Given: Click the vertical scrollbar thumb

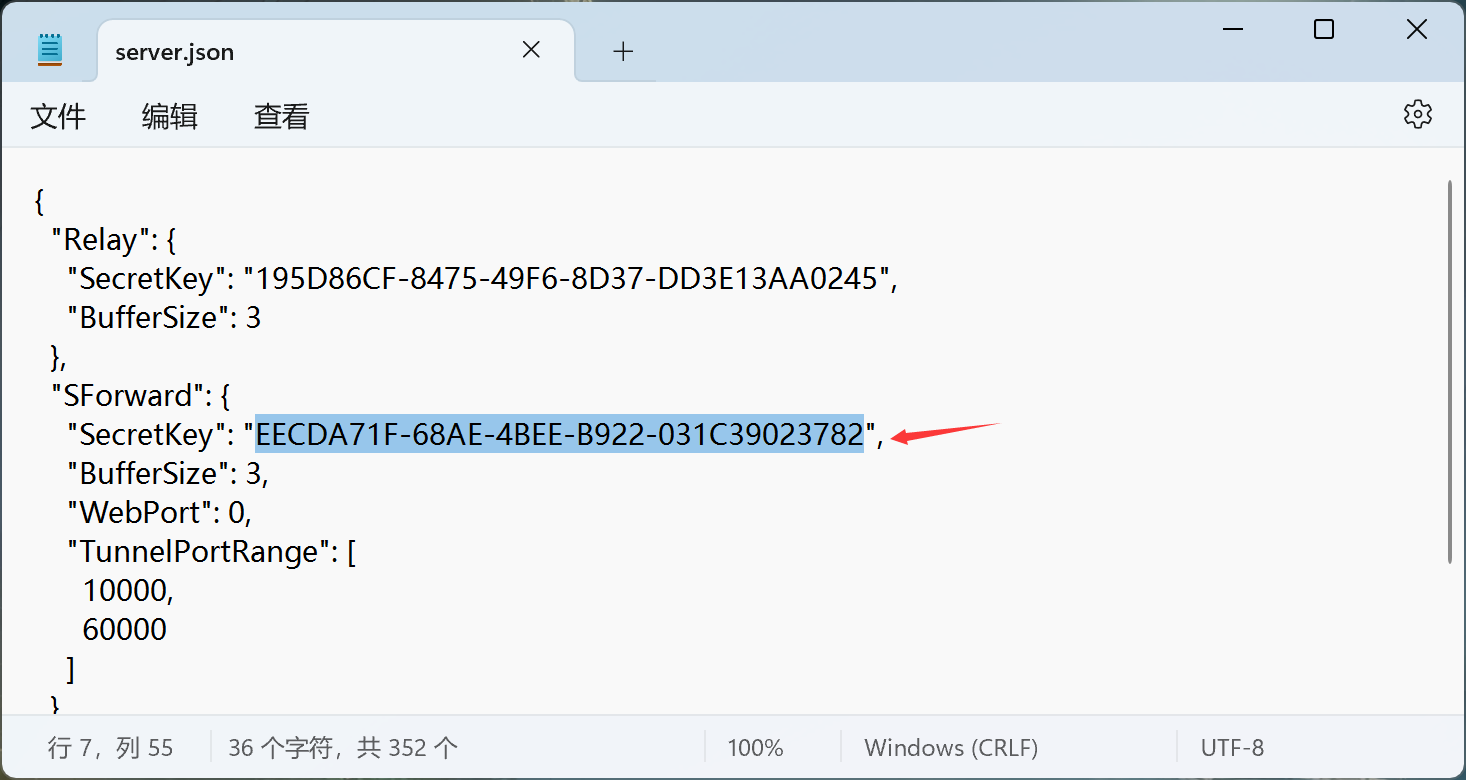Looking at the screenshot, I should point(1450,371).
